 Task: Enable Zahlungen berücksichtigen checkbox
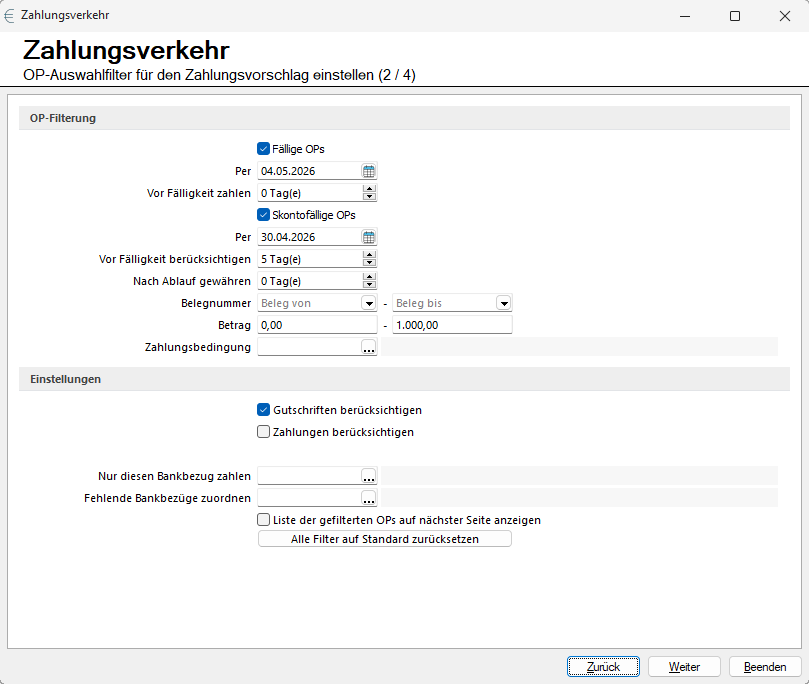[x=264, y=432]
